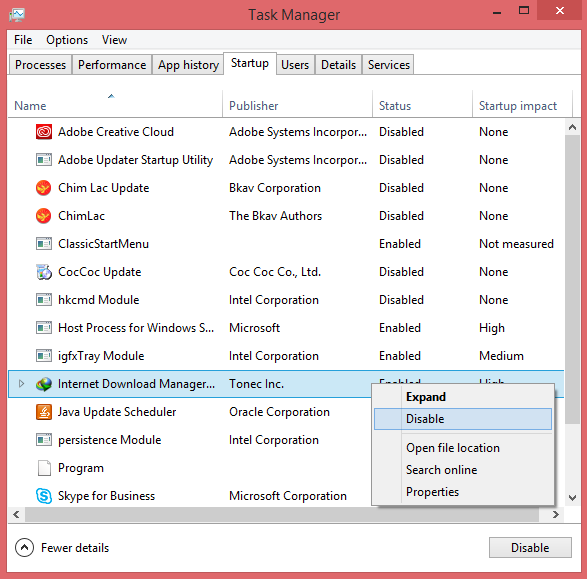The image size is (587, 580).
Task: Click the Disable button at bottom
Action: click(x=530, y=548)
